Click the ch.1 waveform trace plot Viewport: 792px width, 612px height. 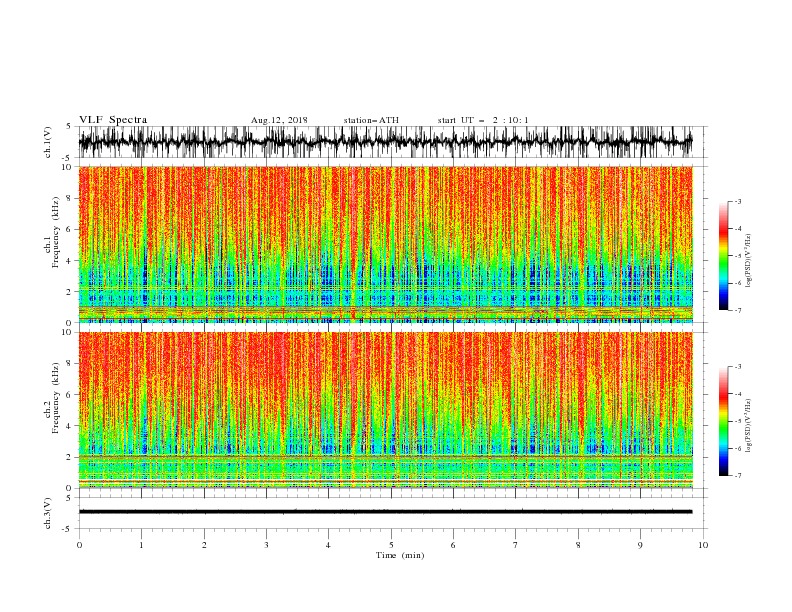(x=385, y=142)
